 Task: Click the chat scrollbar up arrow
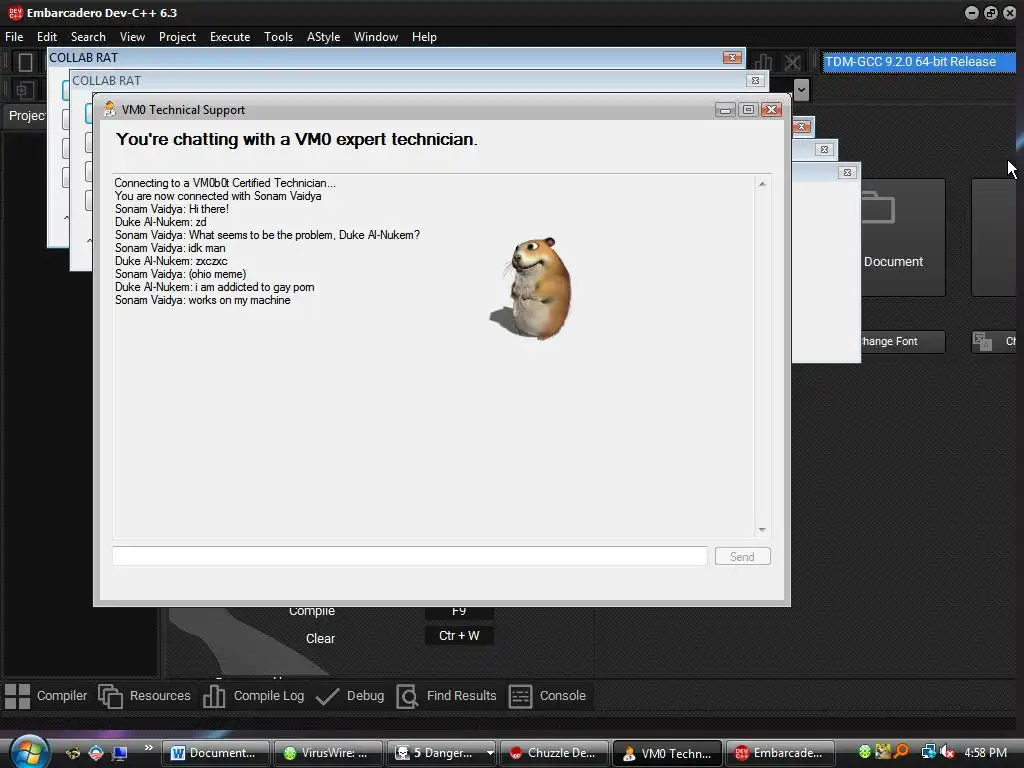762,184
